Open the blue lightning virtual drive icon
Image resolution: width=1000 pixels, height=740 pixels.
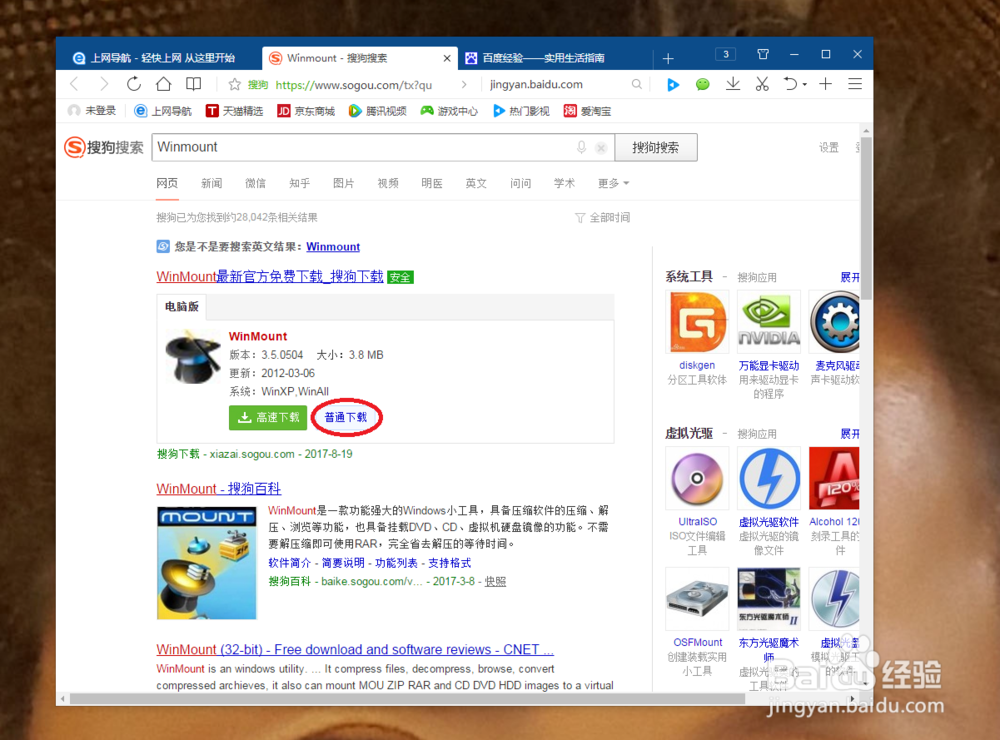point(768,478)
